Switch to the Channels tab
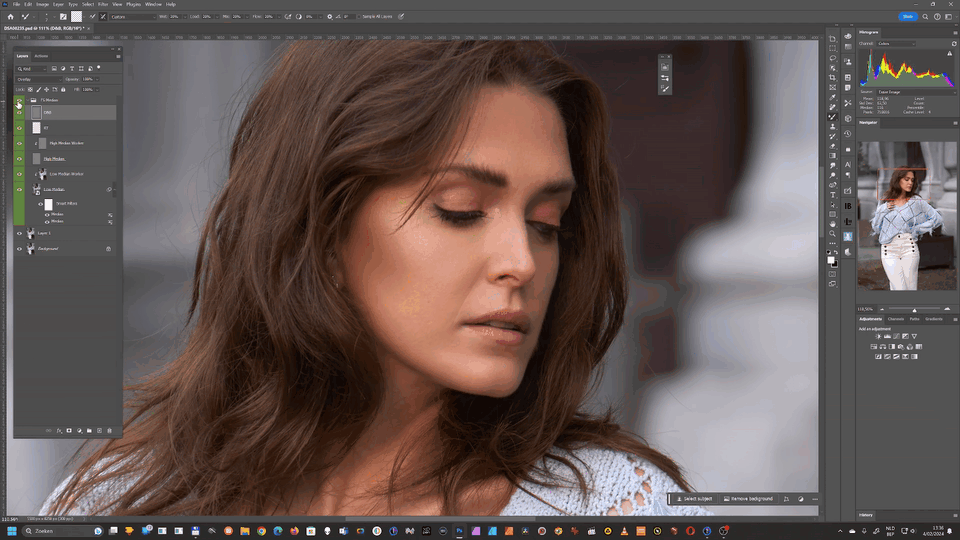Viewport: 960px width, 540px height. point(896,319)
